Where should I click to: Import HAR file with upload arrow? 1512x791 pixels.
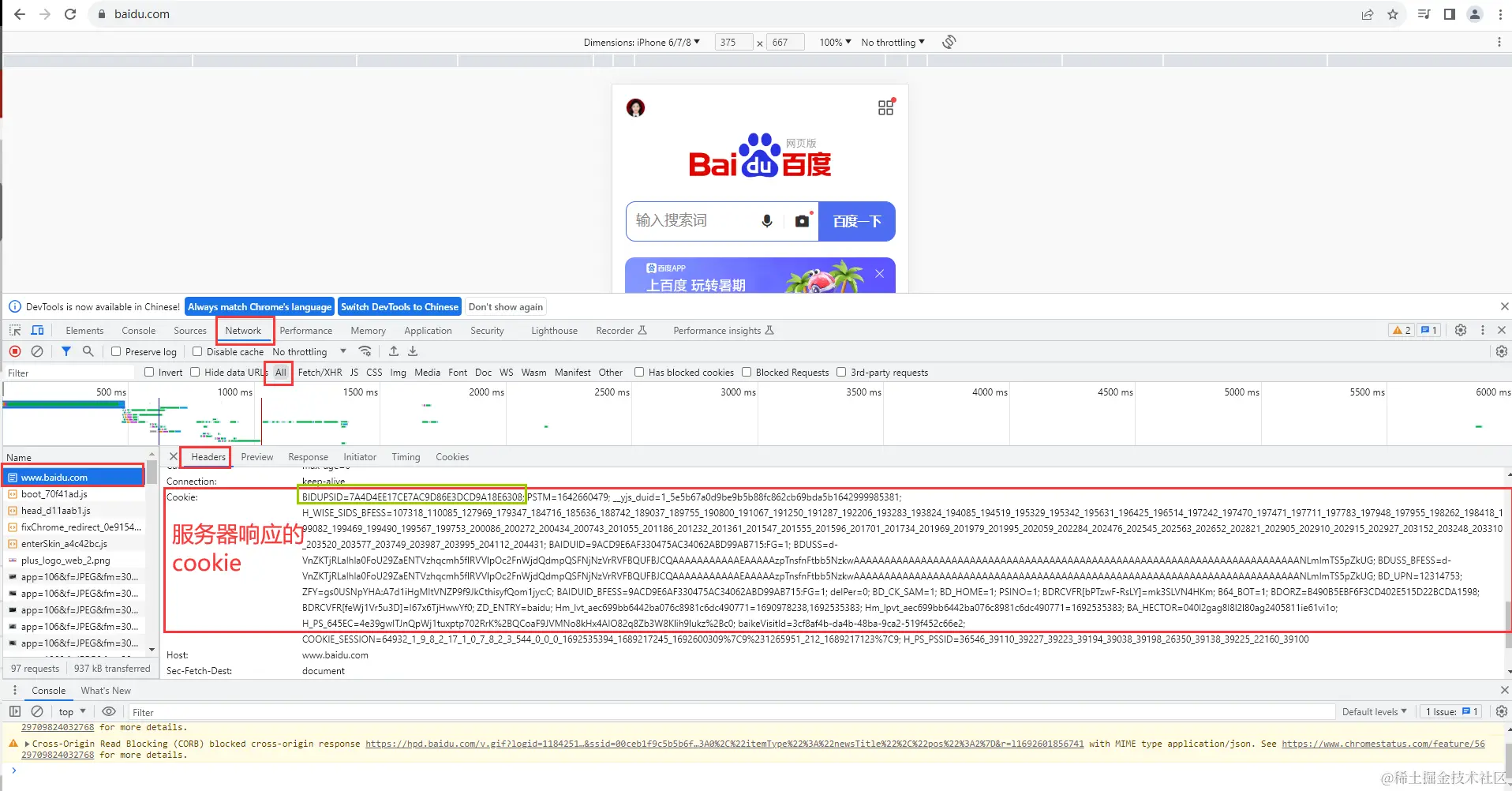394,351
